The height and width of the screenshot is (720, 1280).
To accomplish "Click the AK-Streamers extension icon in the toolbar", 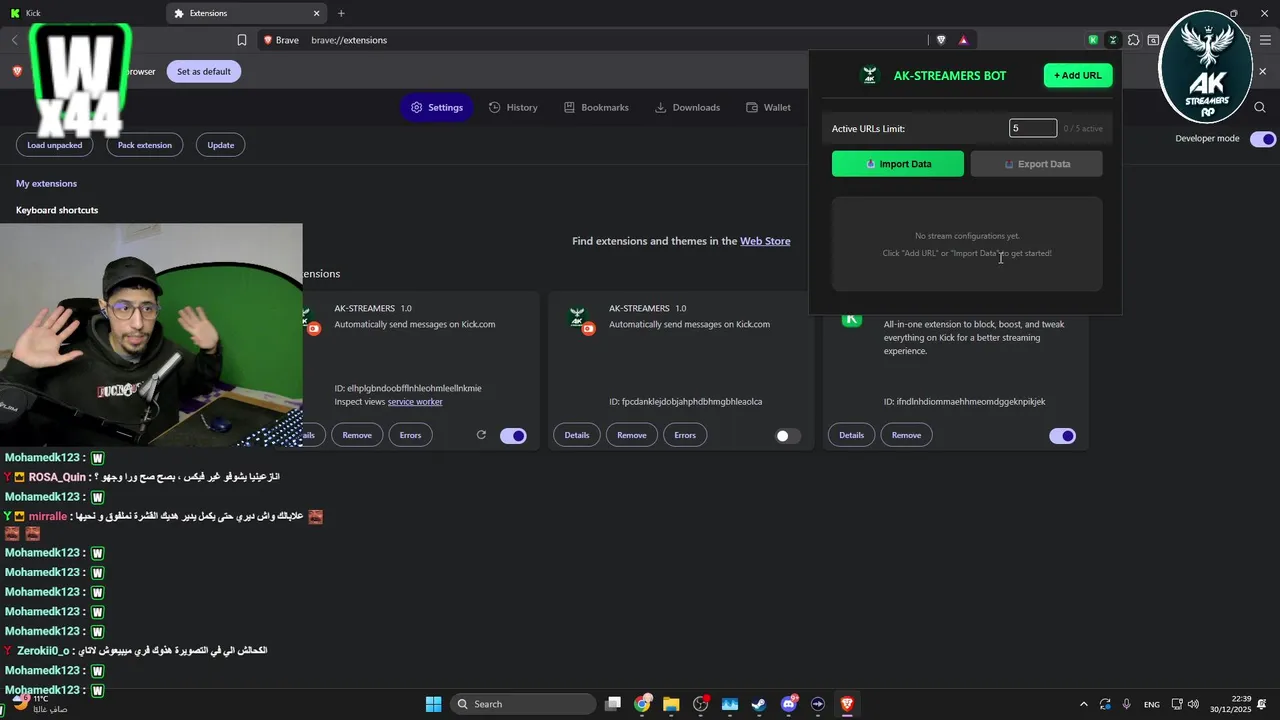I will click(1113, 40).
